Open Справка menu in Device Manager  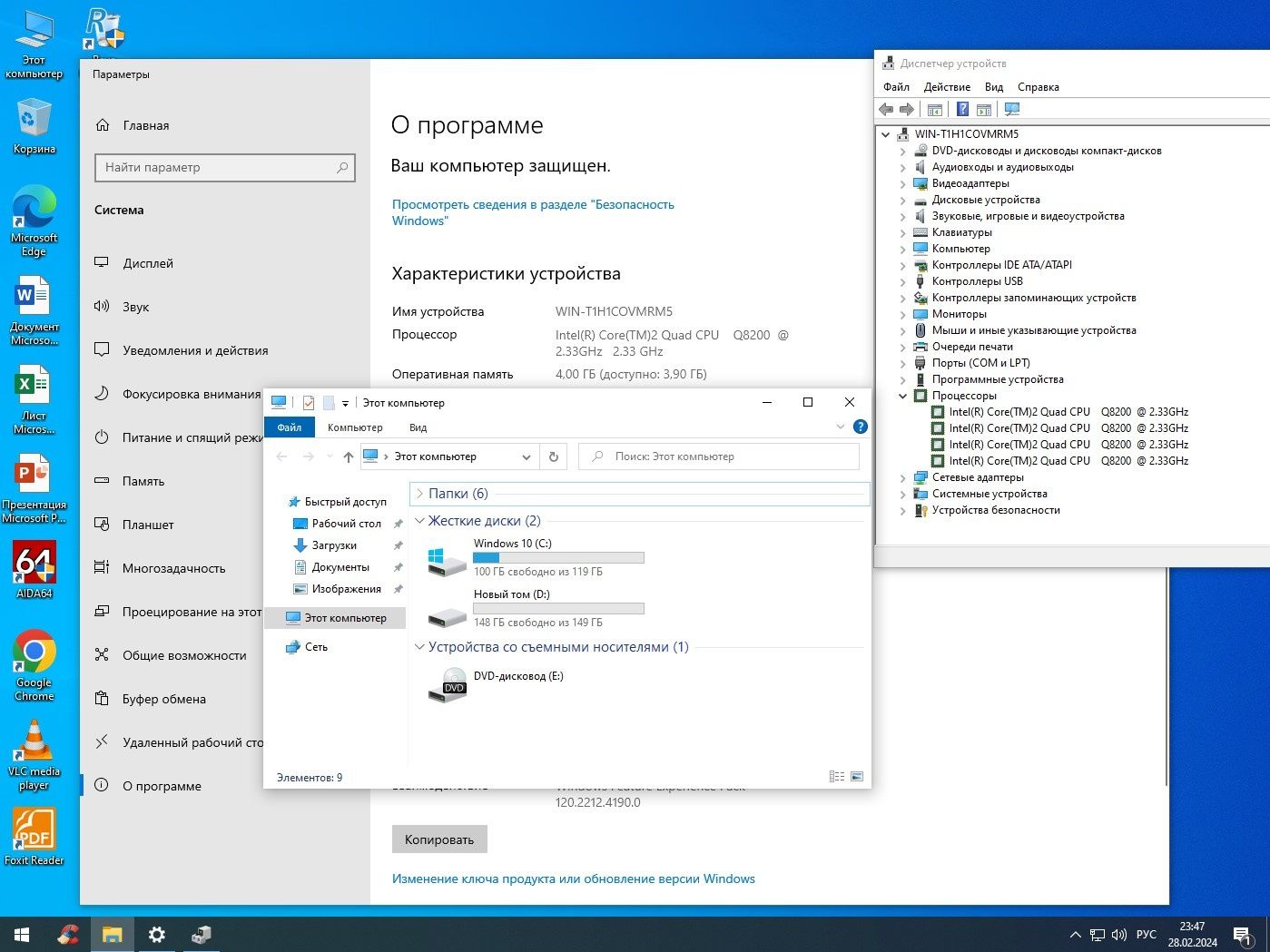(x=1039, y=87)
